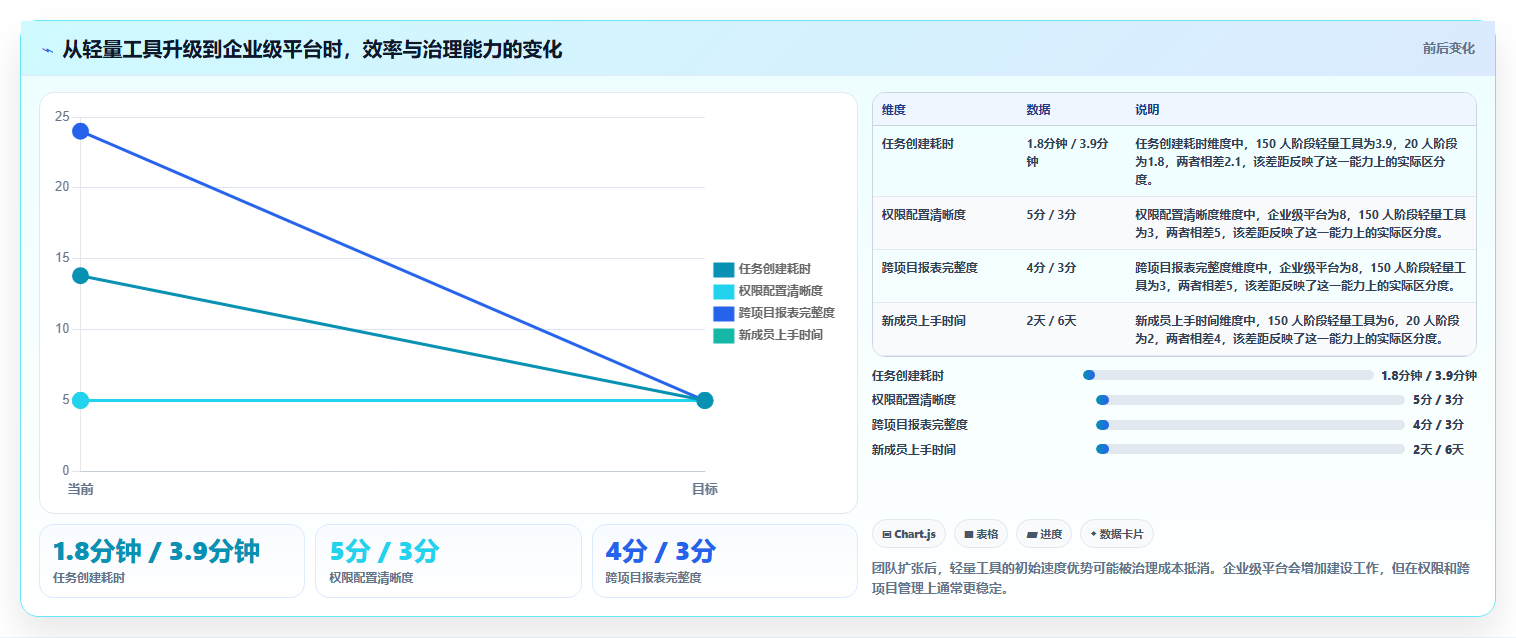Click the blue data point at 24

(x=81, y=131)
